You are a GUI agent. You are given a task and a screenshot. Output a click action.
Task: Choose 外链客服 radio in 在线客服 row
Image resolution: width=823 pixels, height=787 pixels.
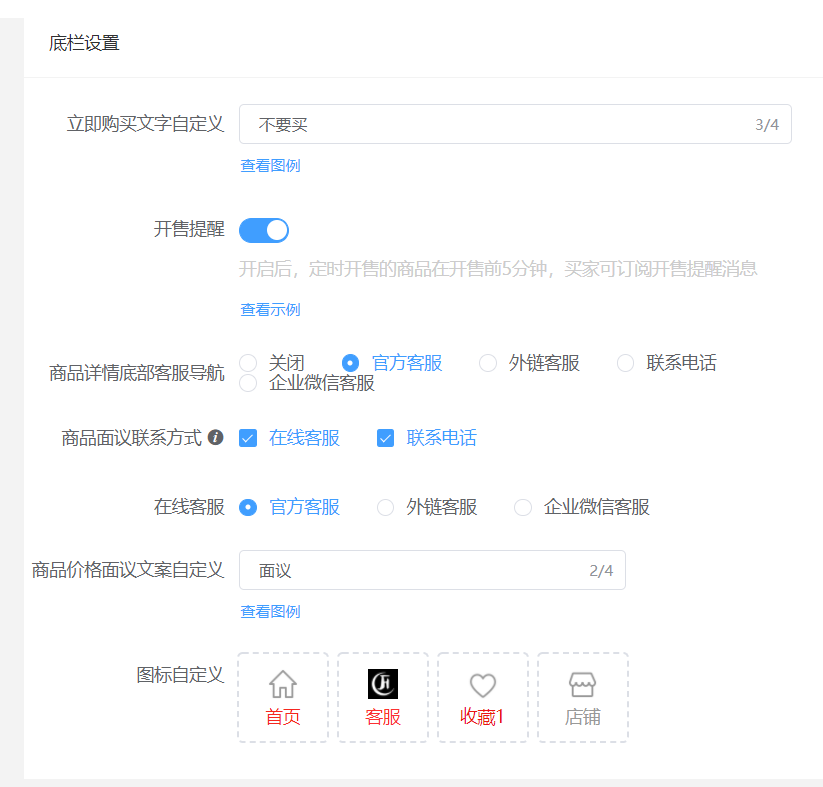click(386, 508)
